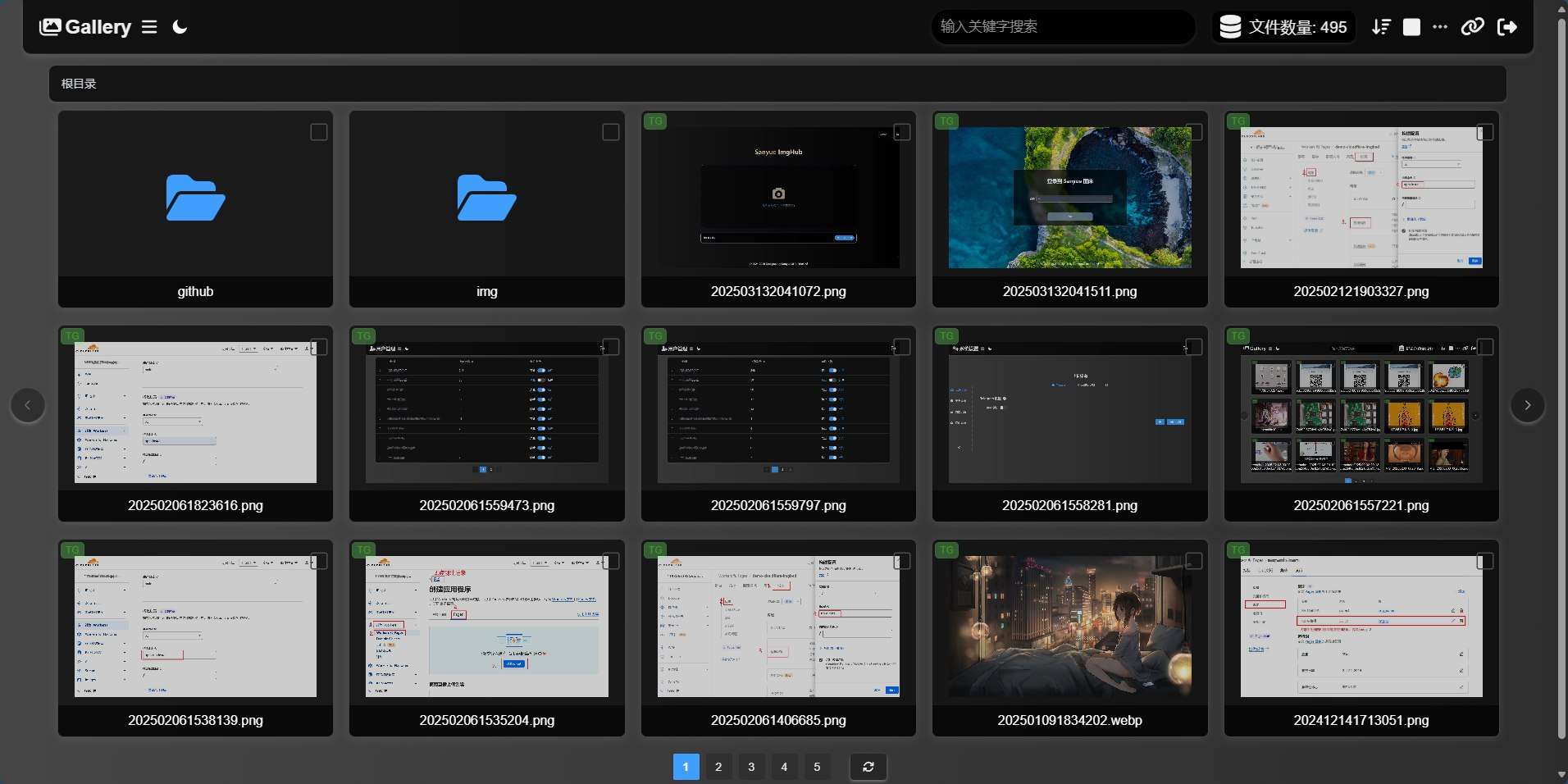The width and height of the screenshot is (1568, 784).
Task: Go to page 2
Action: click(718, 767)
